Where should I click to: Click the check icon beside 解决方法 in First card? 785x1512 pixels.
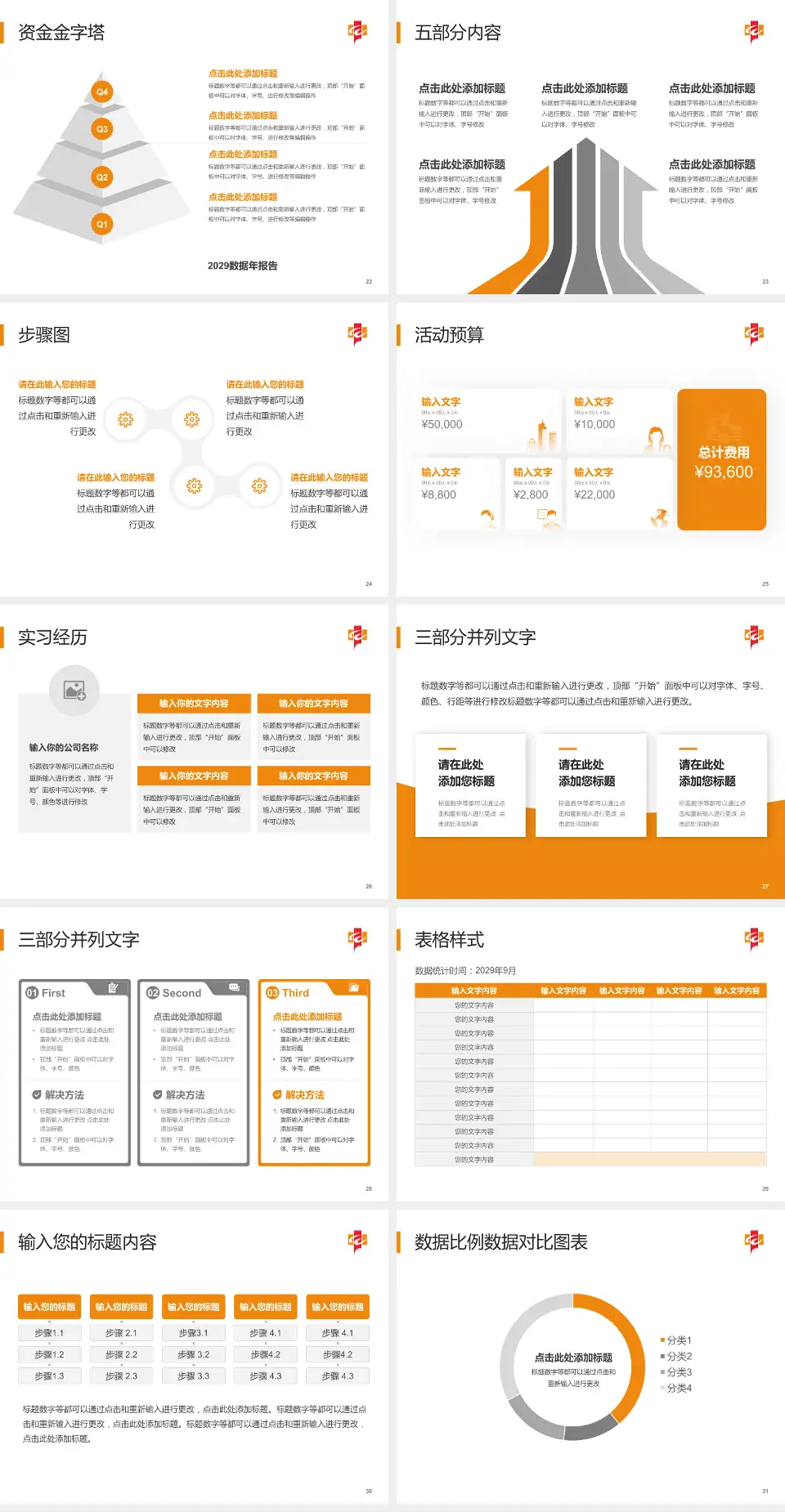[x=37, y=1094]
